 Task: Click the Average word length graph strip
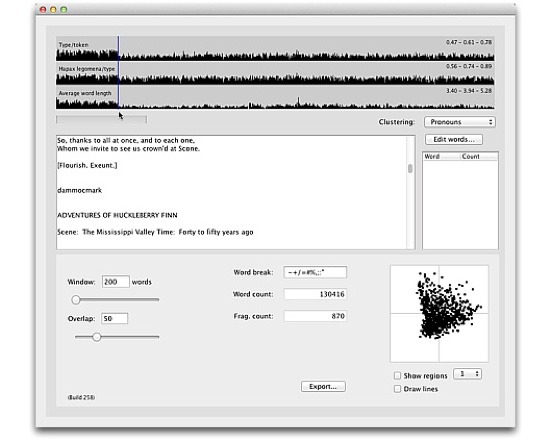click(x=275, y=98)
